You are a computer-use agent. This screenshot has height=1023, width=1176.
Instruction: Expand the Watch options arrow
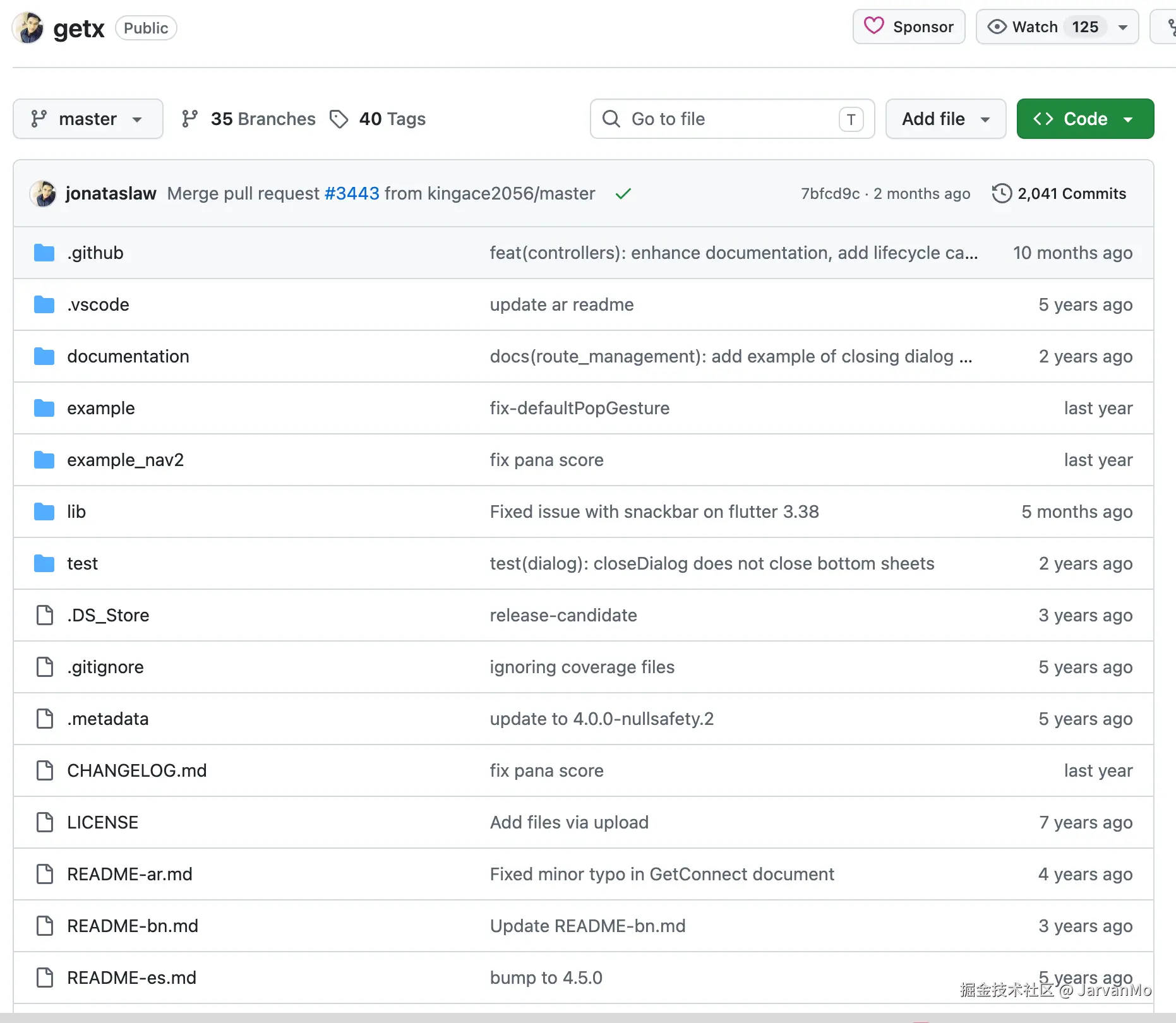[1123, 27]
